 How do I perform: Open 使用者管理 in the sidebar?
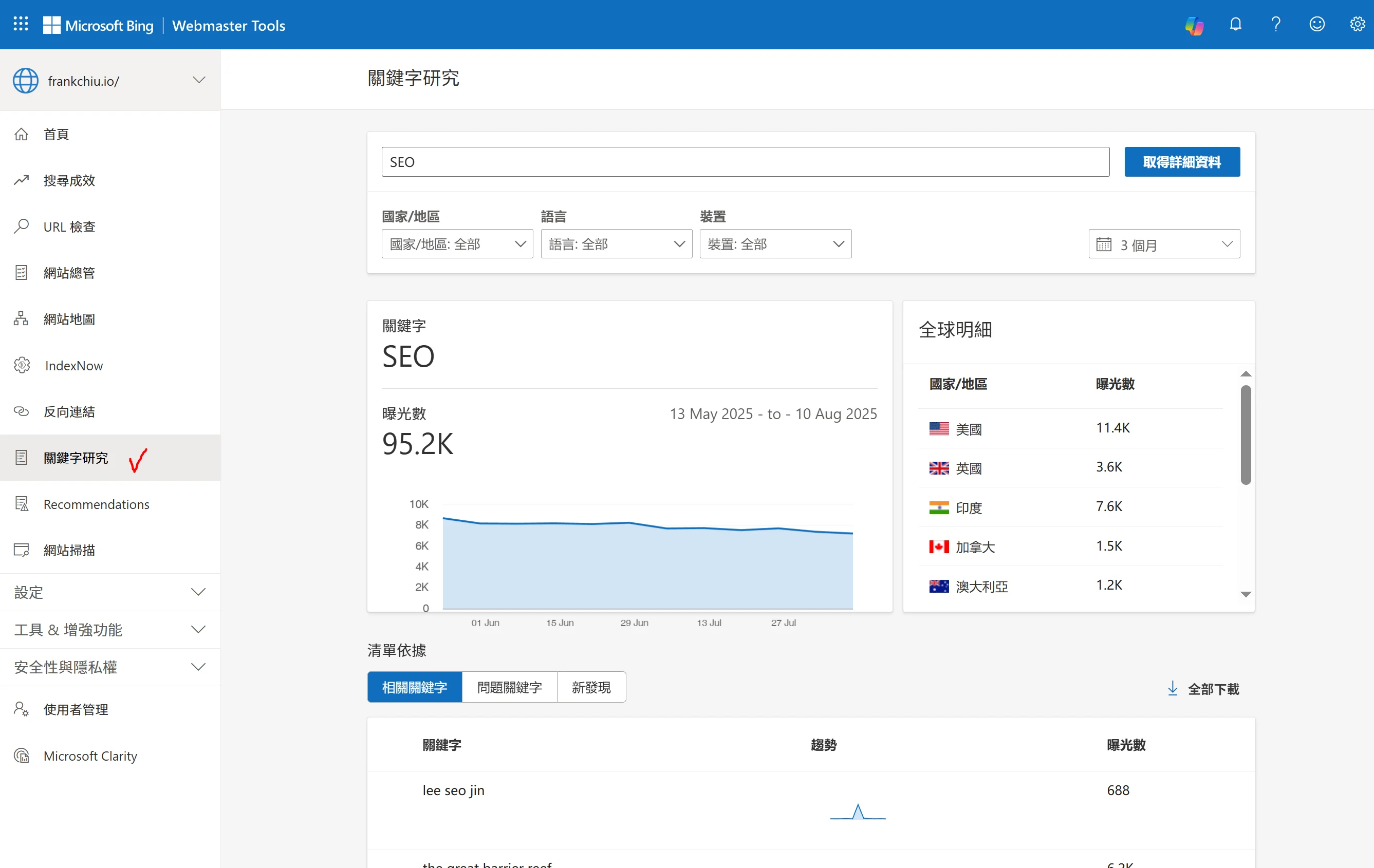(76, 710)
